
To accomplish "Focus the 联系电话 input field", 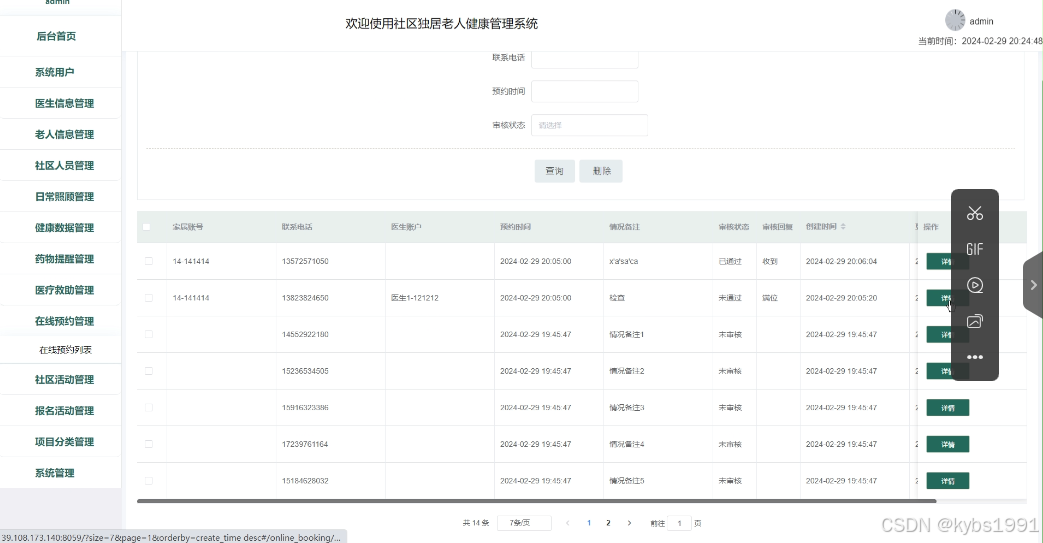I will 585,59.
